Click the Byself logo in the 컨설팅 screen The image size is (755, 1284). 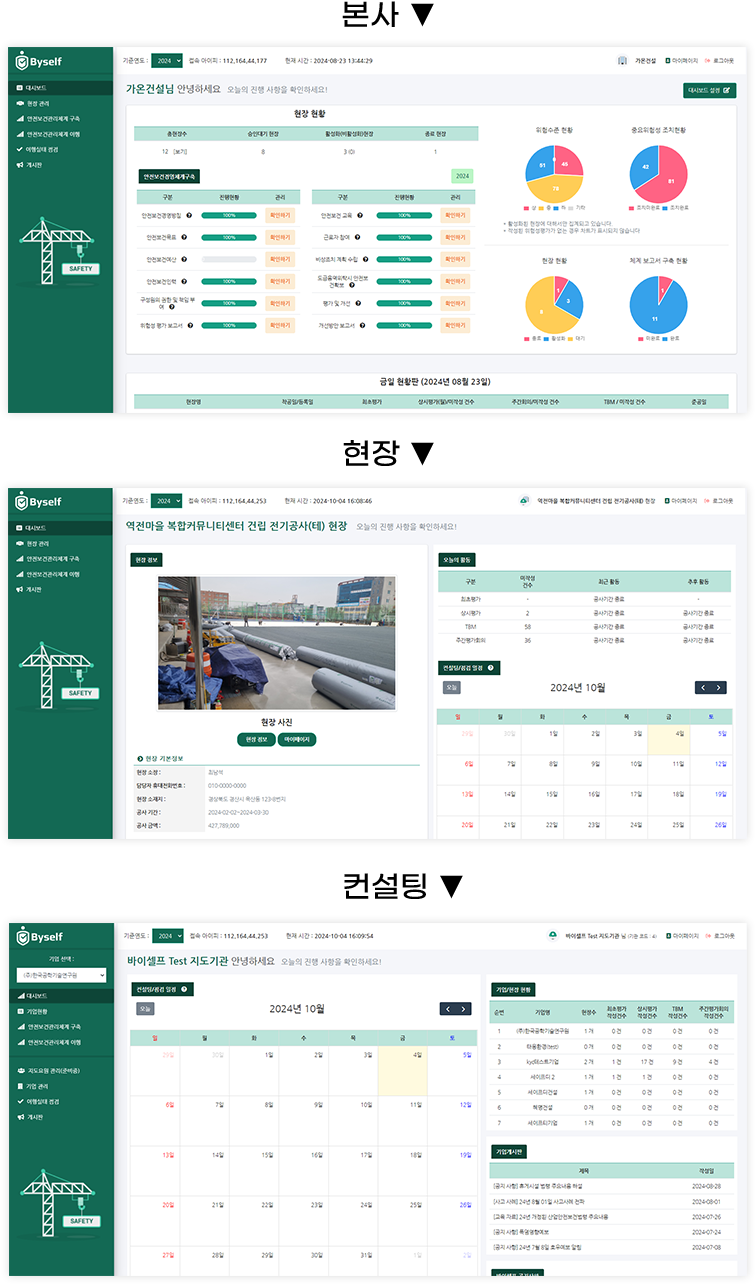tap(39, 937)
